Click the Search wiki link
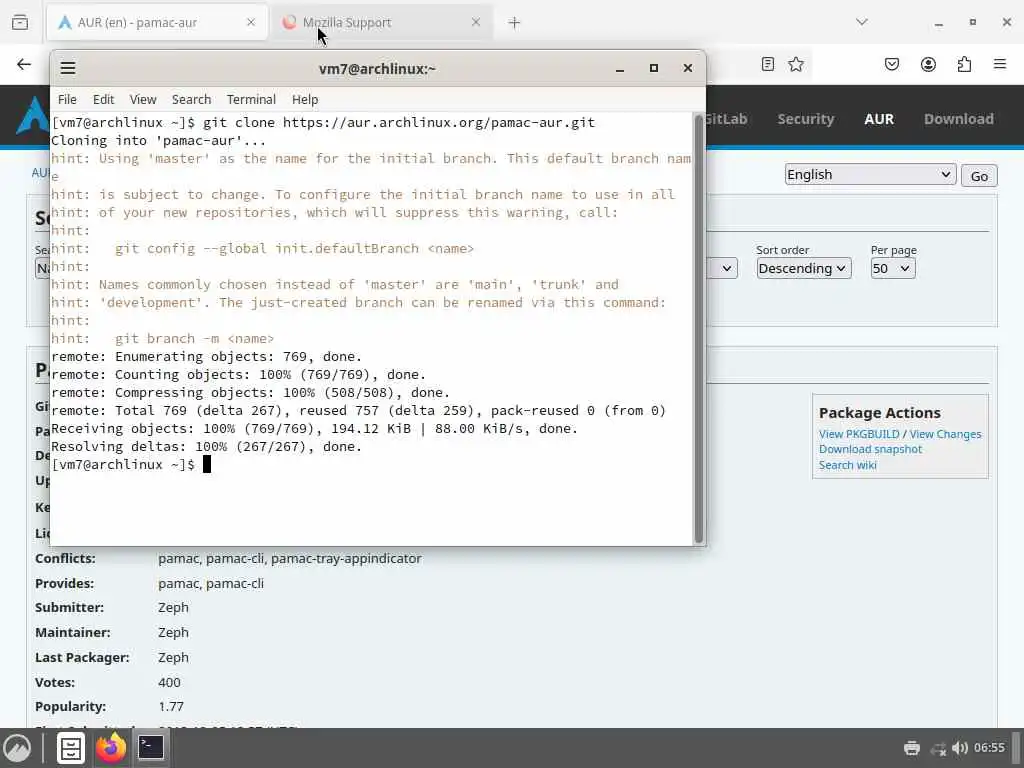 point(847,465)
